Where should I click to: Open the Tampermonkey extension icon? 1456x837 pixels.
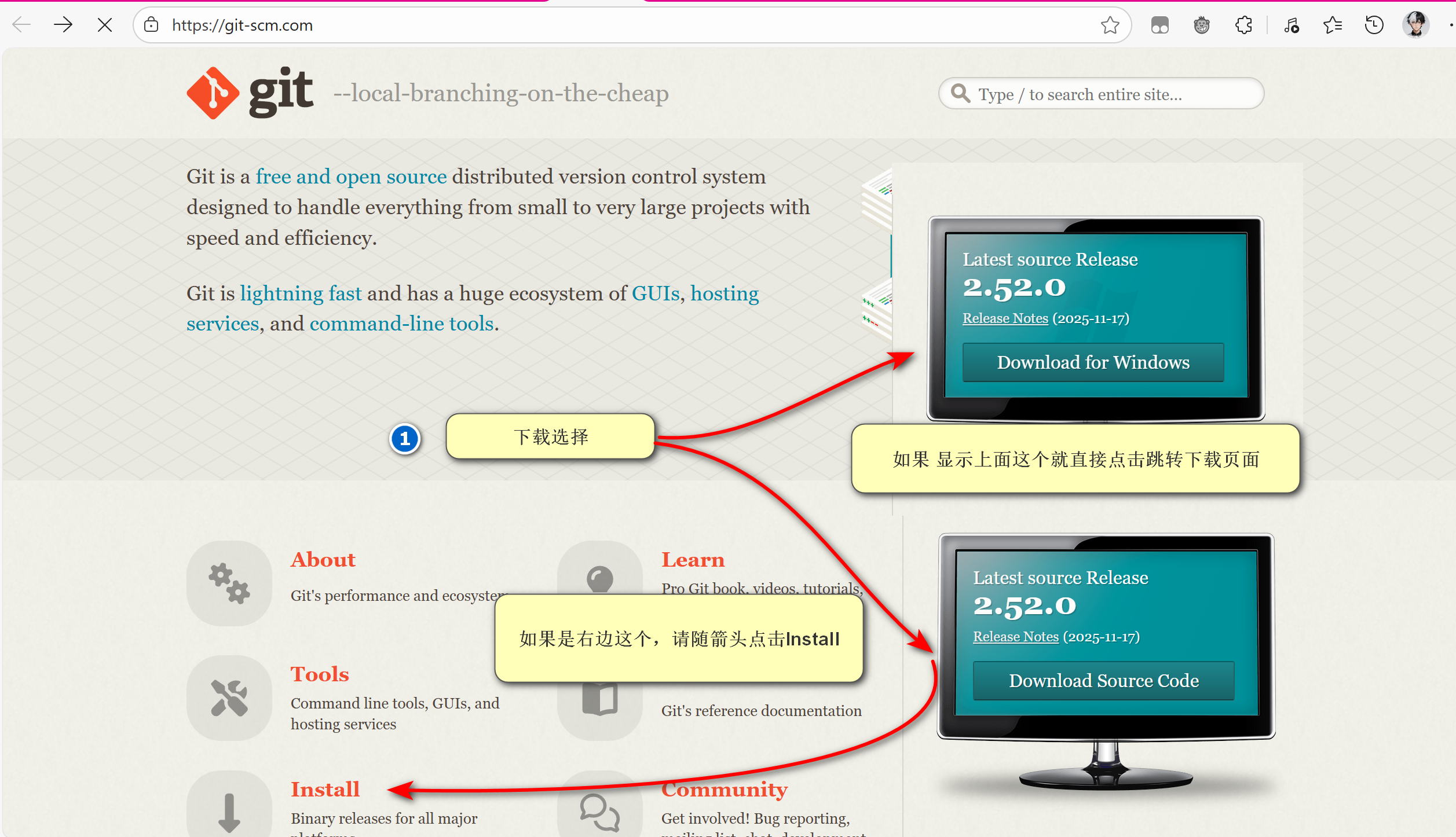tap(1201, 25)
